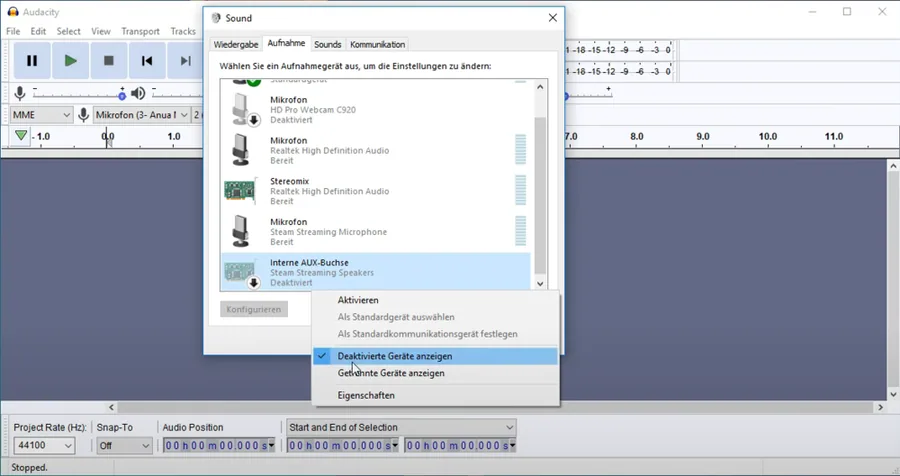Adjust the recording volume slider knob

pos(122,96)
